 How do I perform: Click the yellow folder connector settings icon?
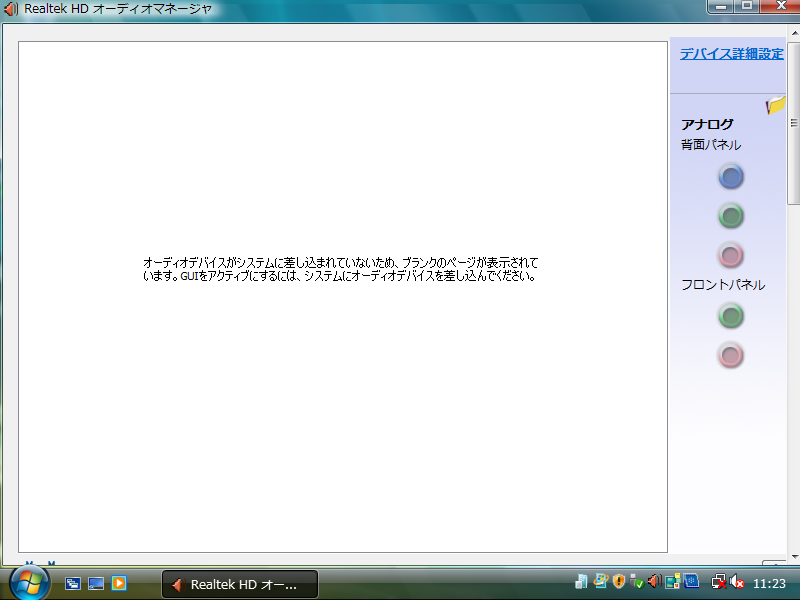(776, 105)
